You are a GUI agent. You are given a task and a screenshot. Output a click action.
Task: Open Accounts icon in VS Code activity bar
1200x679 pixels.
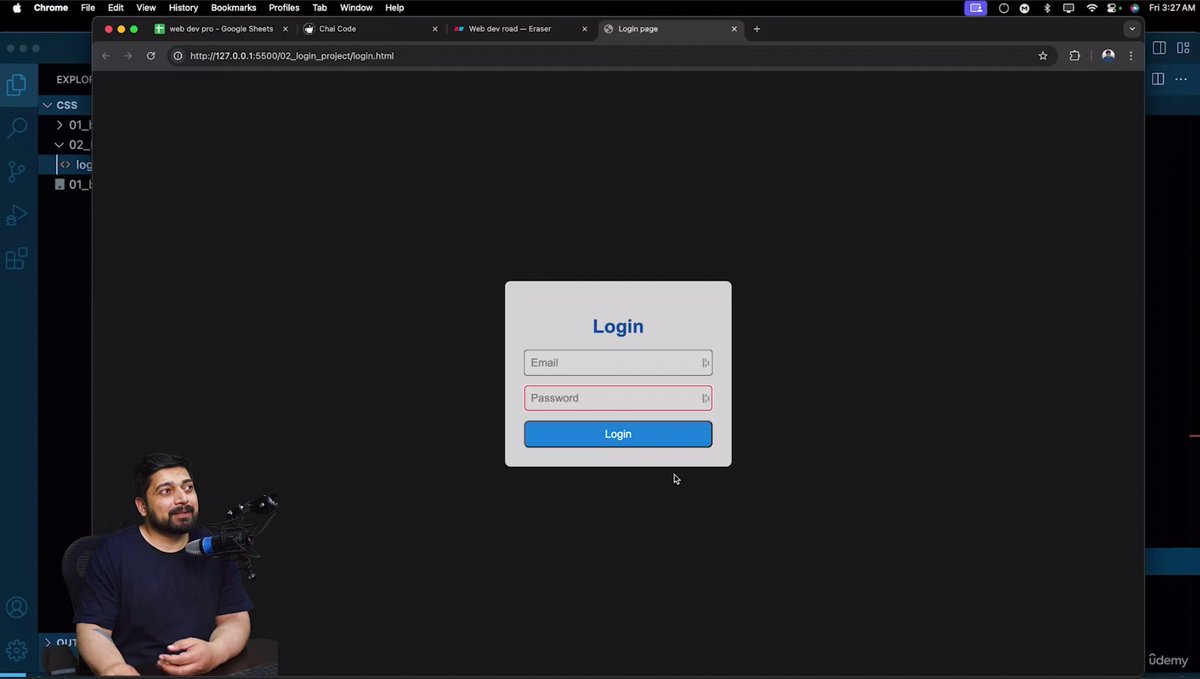point(16,608)
